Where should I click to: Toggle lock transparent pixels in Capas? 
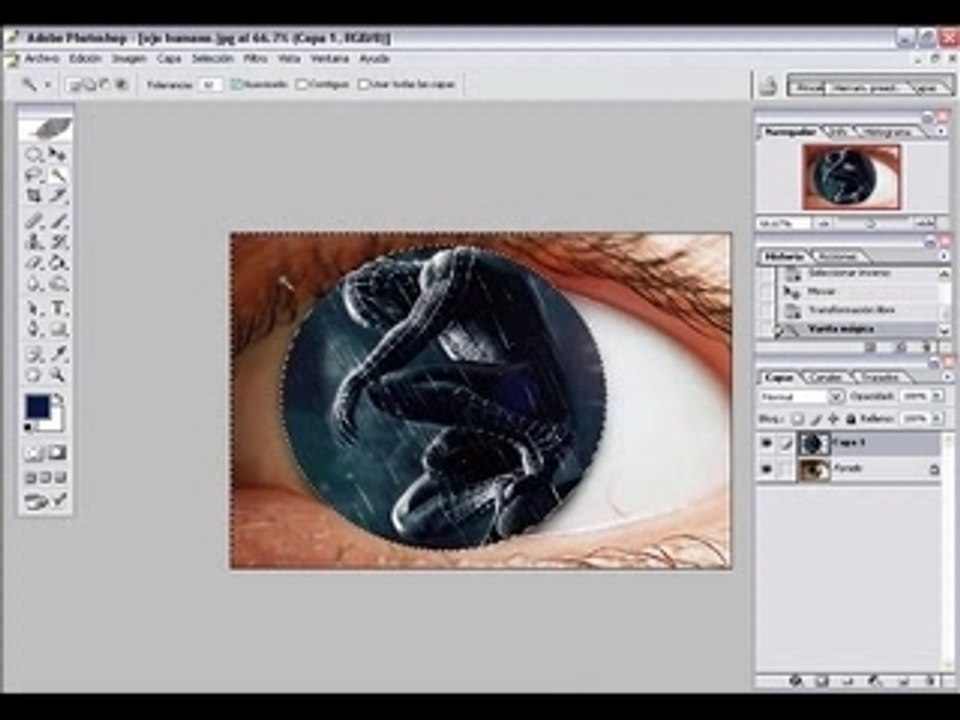(x=797, y=419)
